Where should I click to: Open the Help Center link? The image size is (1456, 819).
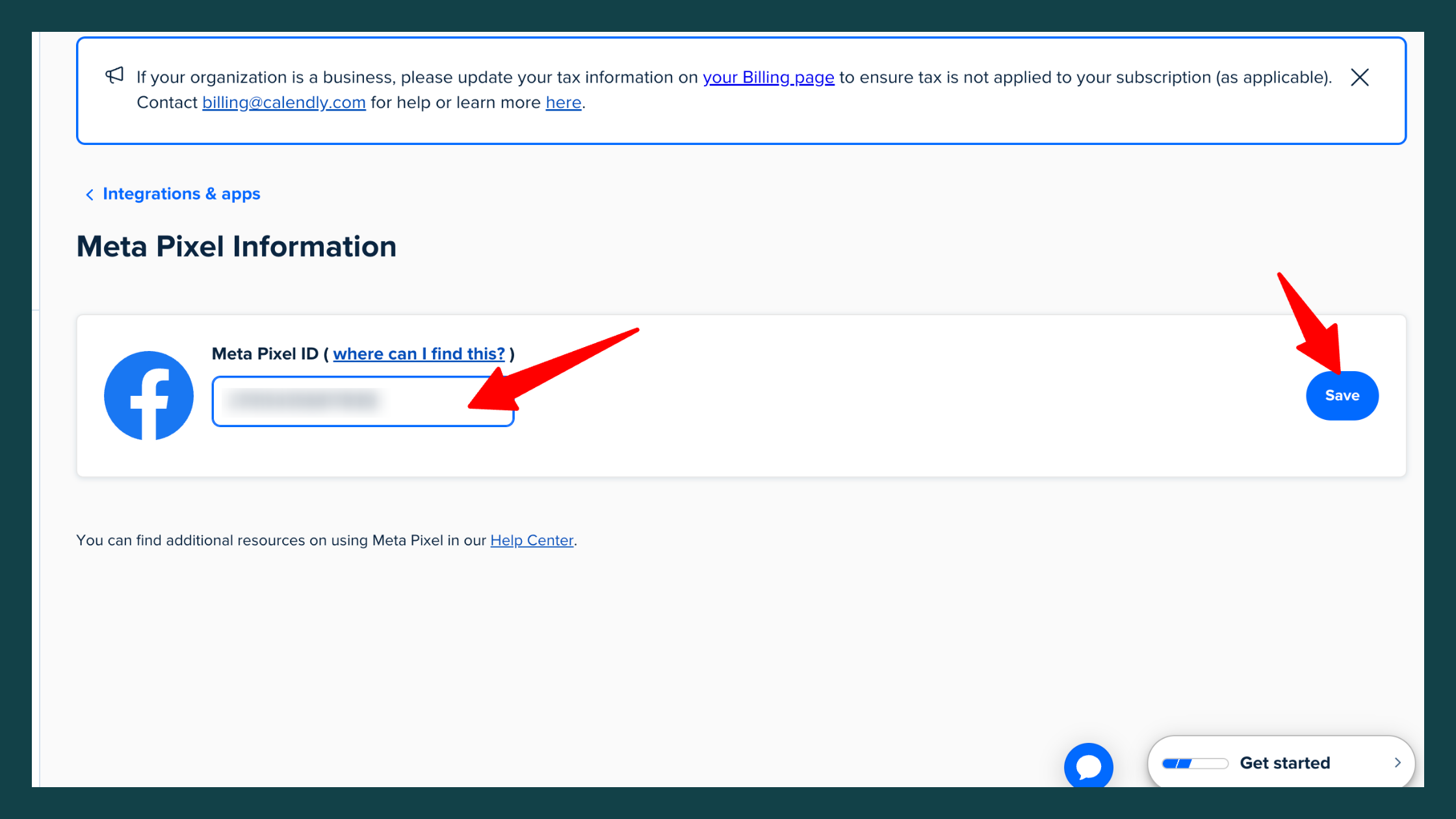point(532,540)
